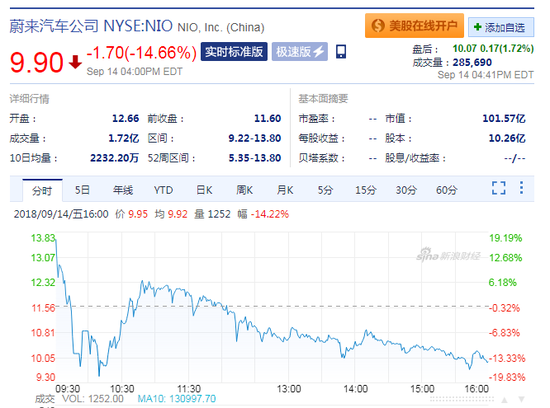Click the 13:00 time axis label
Image resolution: width=550 pixels, height=408 pixels.
point(289,389)
